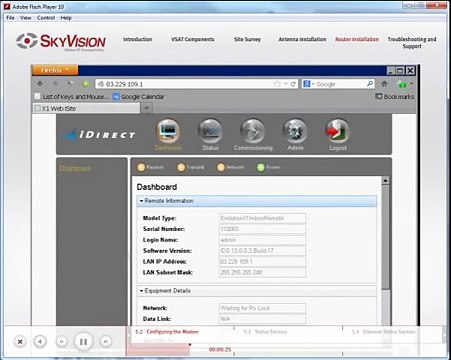
Task: Skip to the next section
Action: tap(106, 341)
